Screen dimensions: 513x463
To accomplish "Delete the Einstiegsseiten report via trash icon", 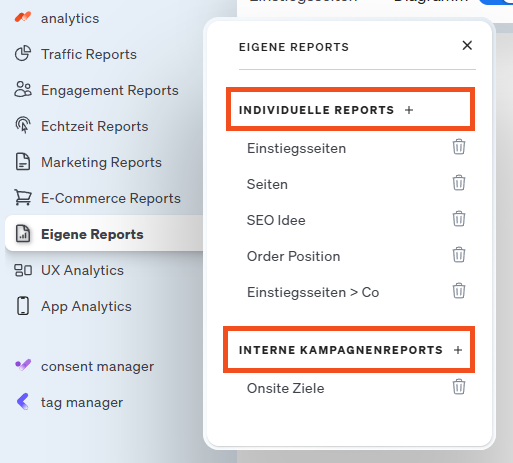I will tap(459, 147).
